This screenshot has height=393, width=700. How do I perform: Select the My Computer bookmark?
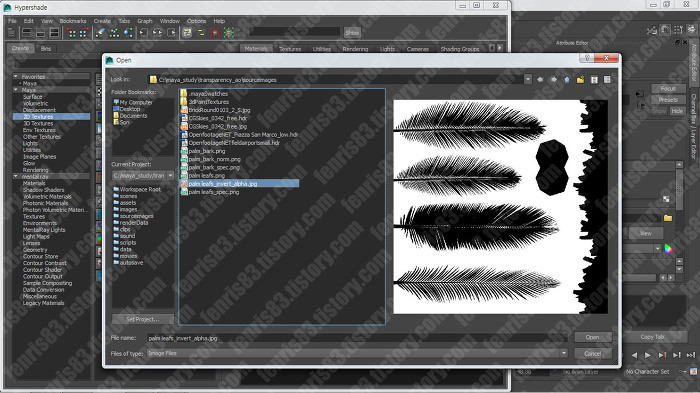pos(133,102)
